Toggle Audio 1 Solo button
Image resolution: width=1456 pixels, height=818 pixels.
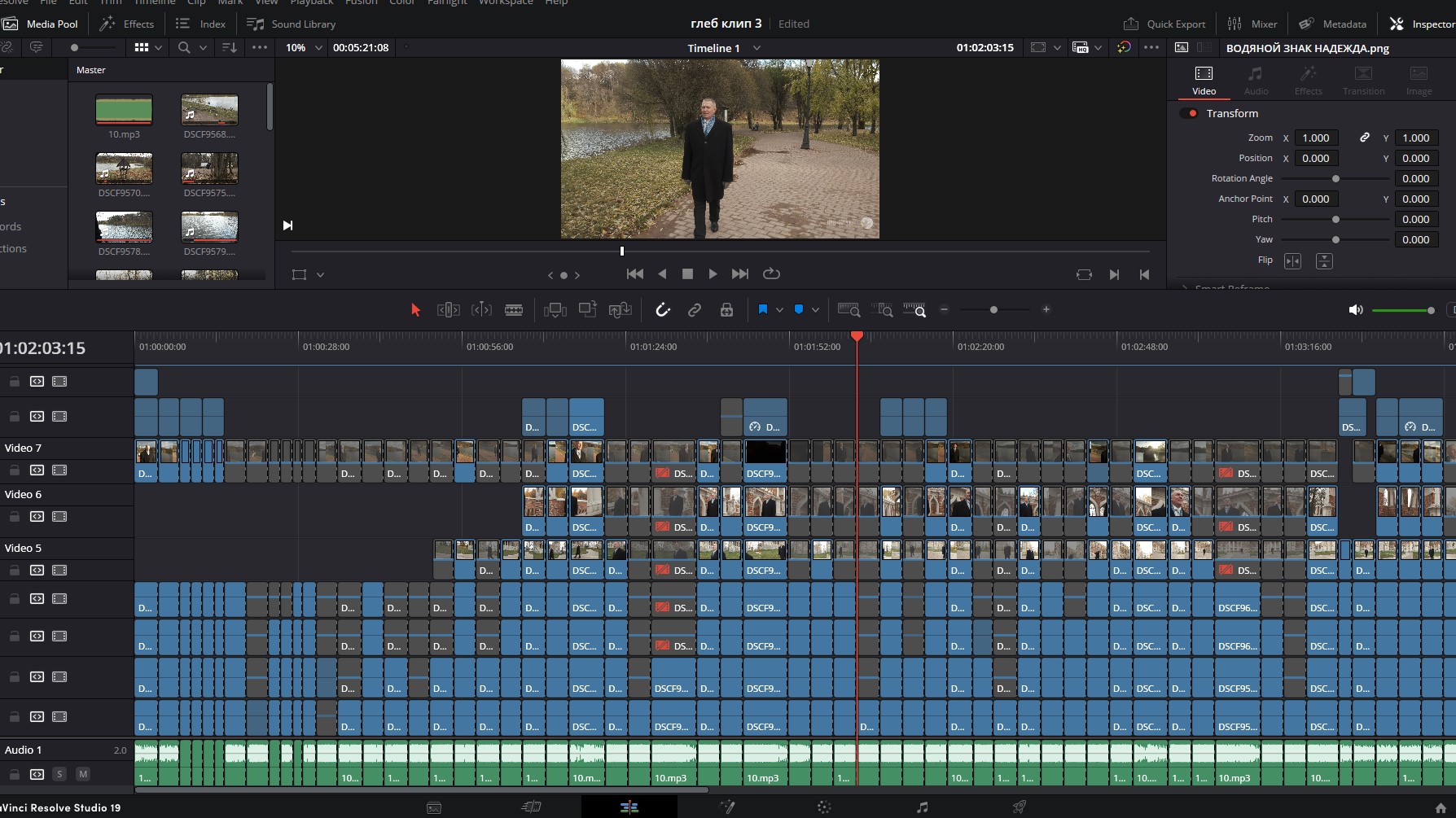pyautogui.click(x=59, y=774)
